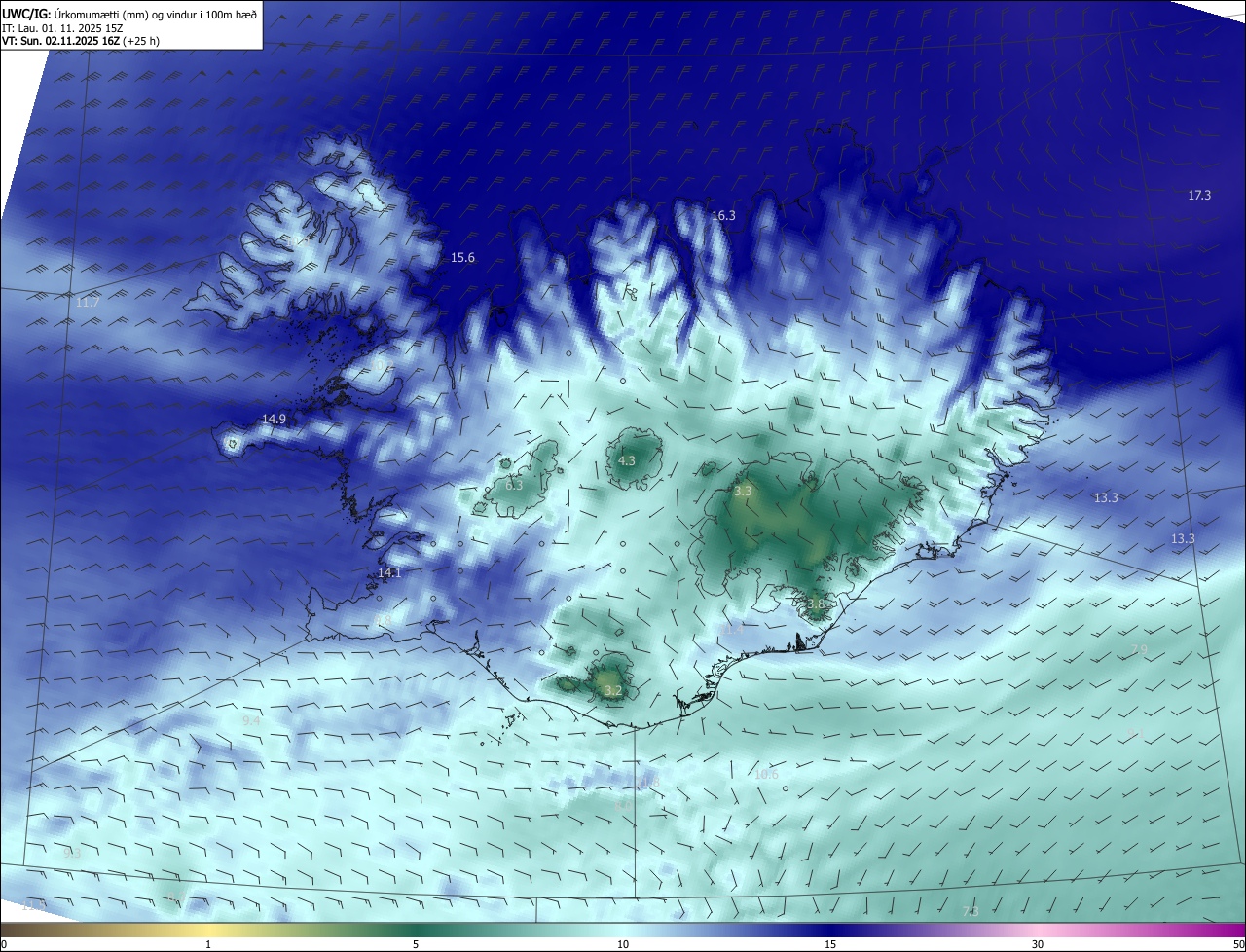Click the 'VT: Sun. 02.11.2025 16Z (+25 h)' line
The image size is (1246, 952).
click(x=81, y=41)
